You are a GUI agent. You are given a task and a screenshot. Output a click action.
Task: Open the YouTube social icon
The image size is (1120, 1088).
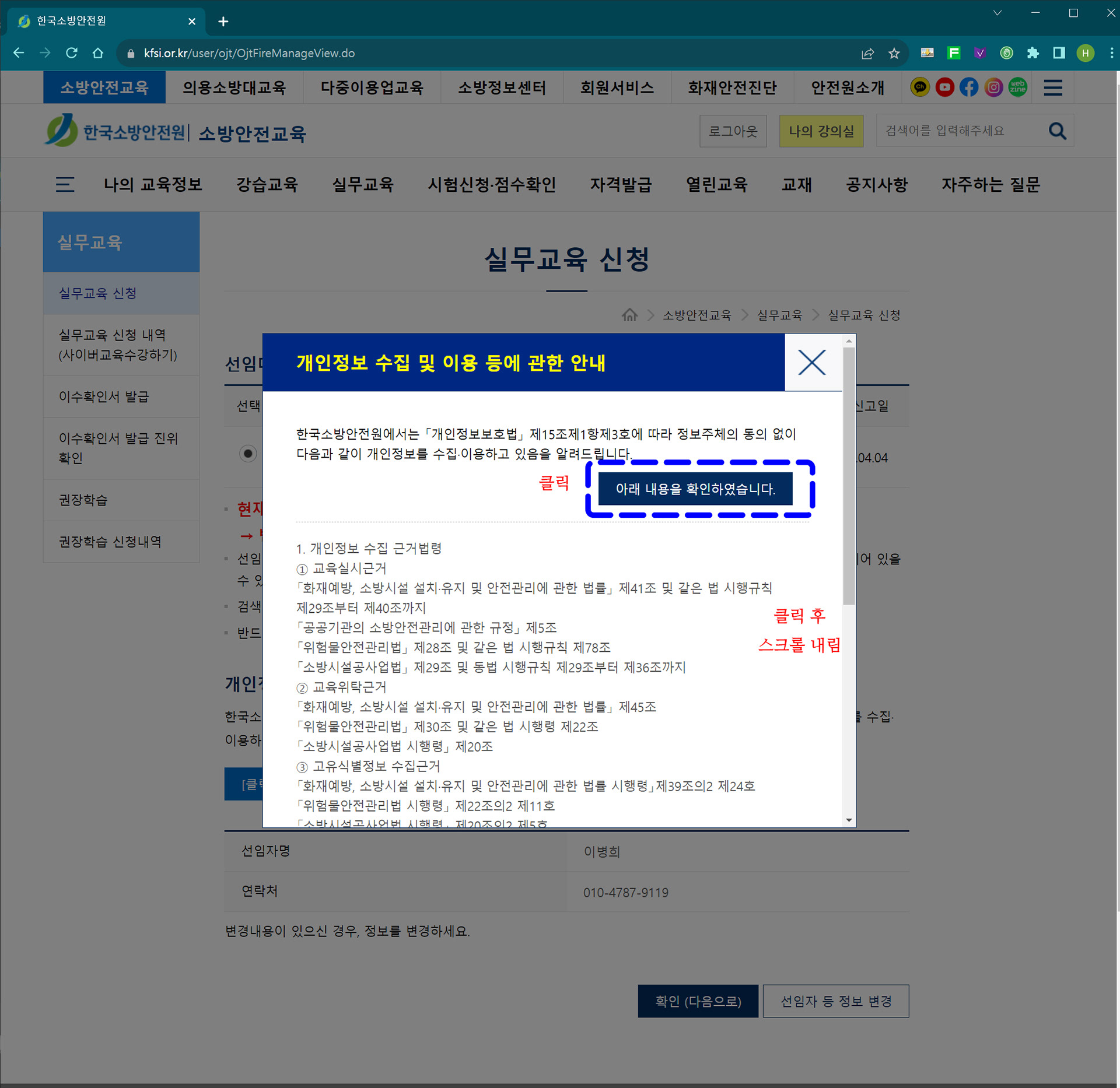pos(944,87)
